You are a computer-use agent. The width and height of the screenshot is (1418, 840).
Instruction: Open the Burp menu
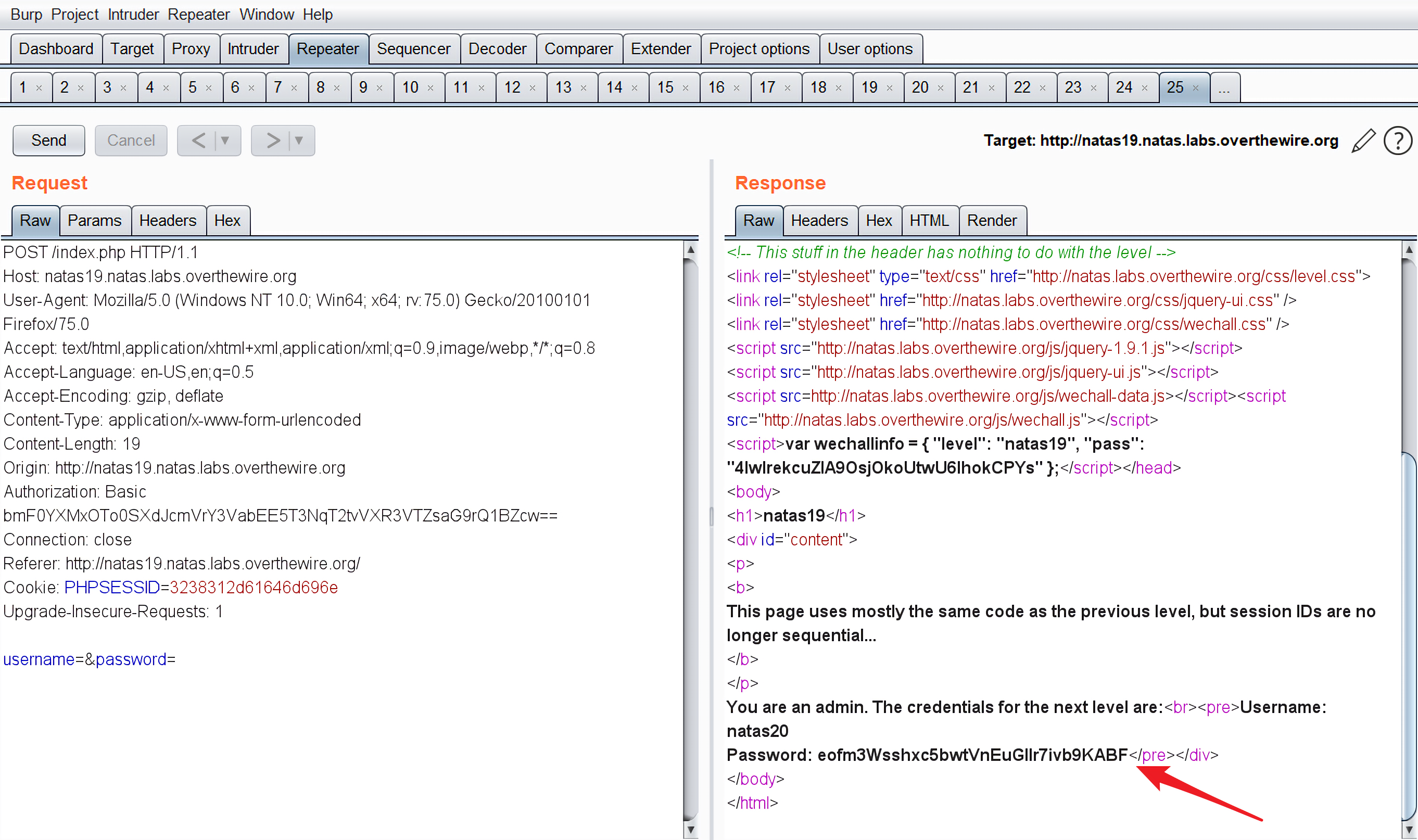coord(26,14)
